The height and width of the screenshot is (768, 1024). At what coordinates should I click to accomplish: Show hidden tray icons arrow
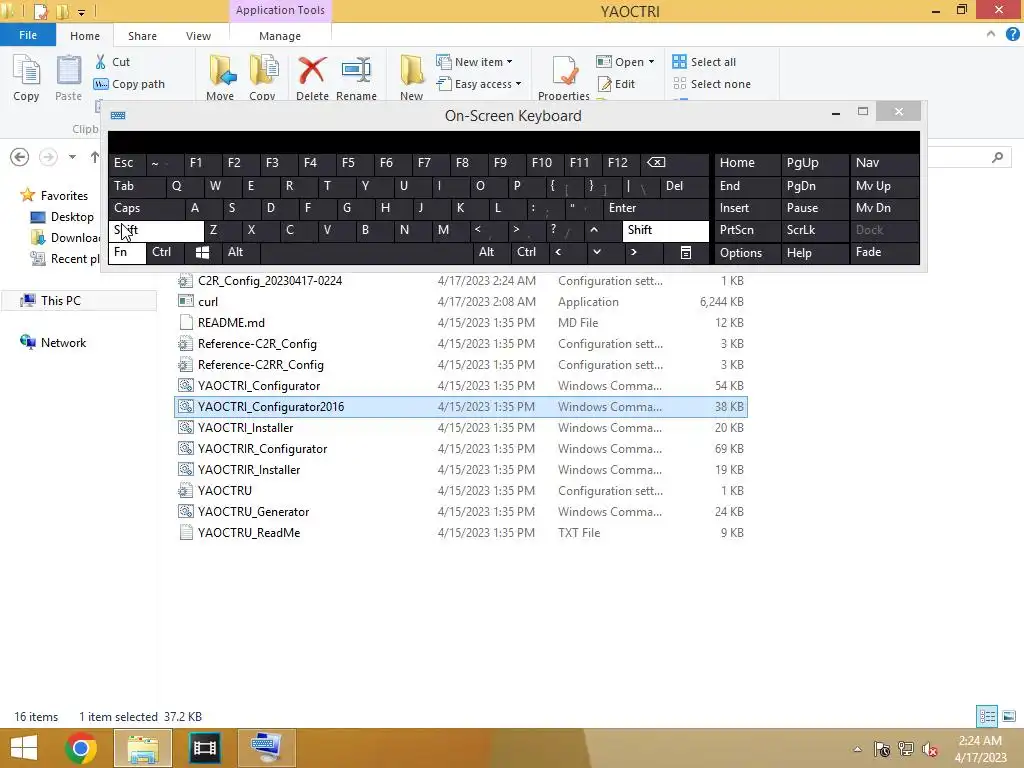click(x=857, y=749)
